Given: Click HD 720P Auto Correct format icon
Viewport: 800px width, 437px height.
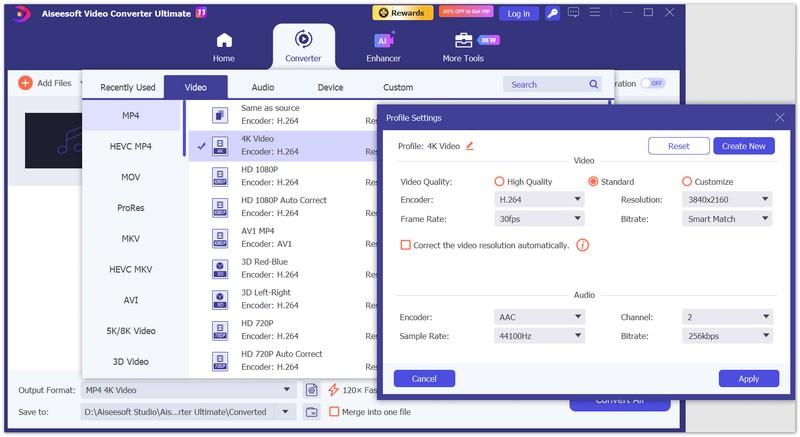Looking at the screenshot, I should 220,361.
